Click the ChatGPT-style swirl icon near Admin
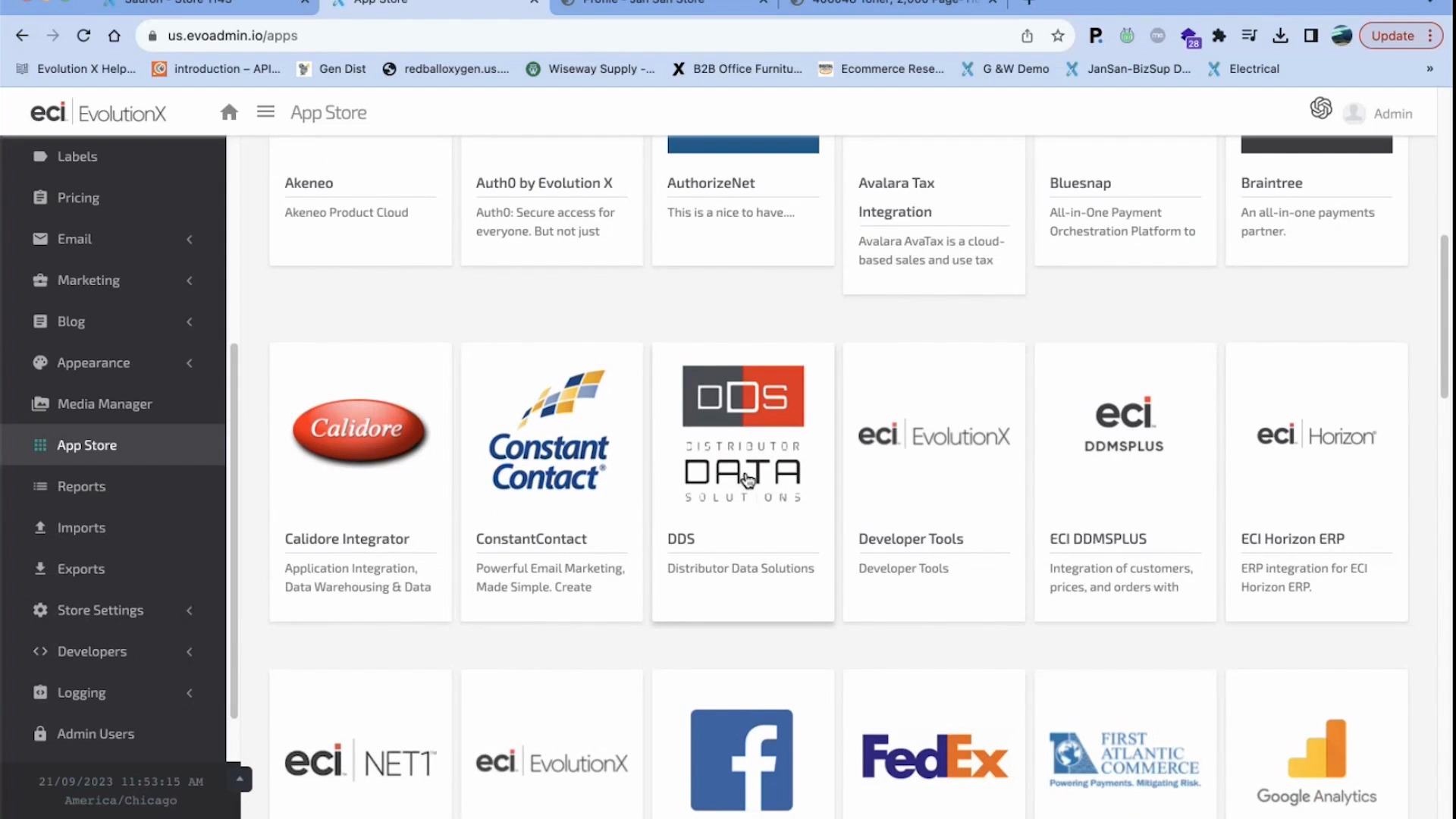The height and width of the screenshot is (819, 1456). [1320, 108]
